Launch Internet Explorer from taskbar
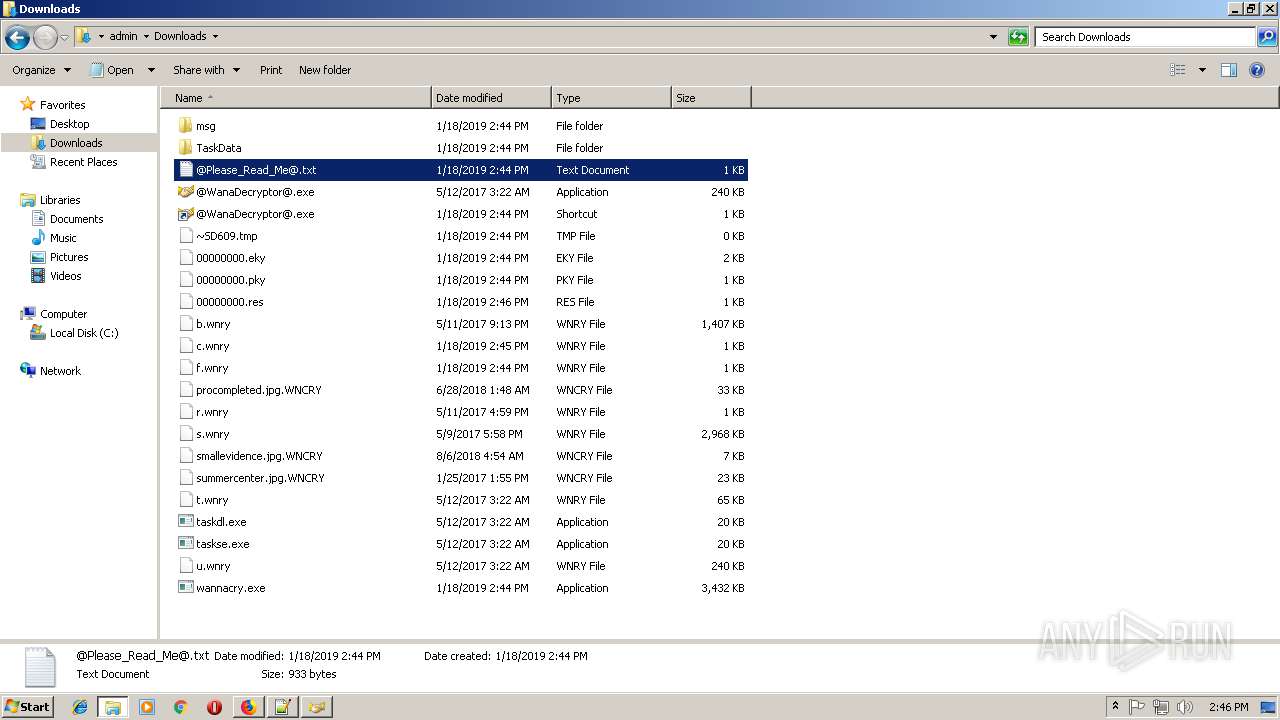 [80, 707]
